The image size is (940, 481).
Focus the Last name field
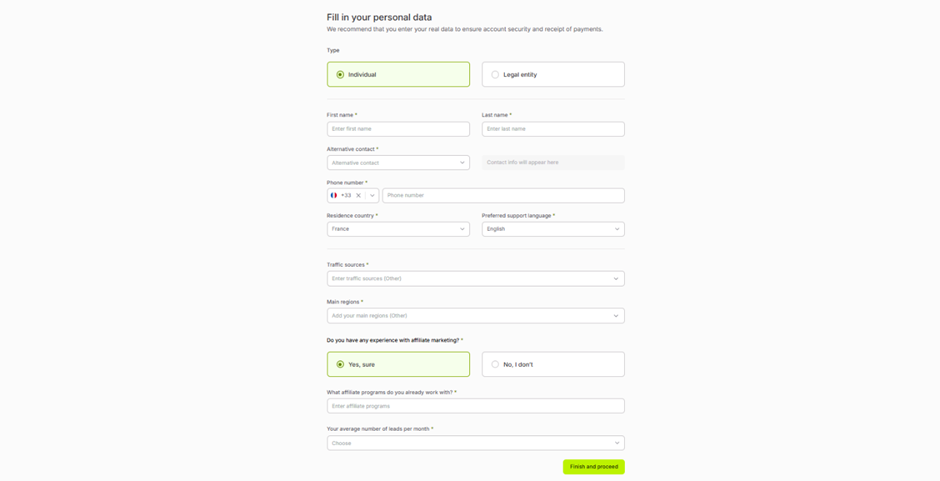[553, 129]
